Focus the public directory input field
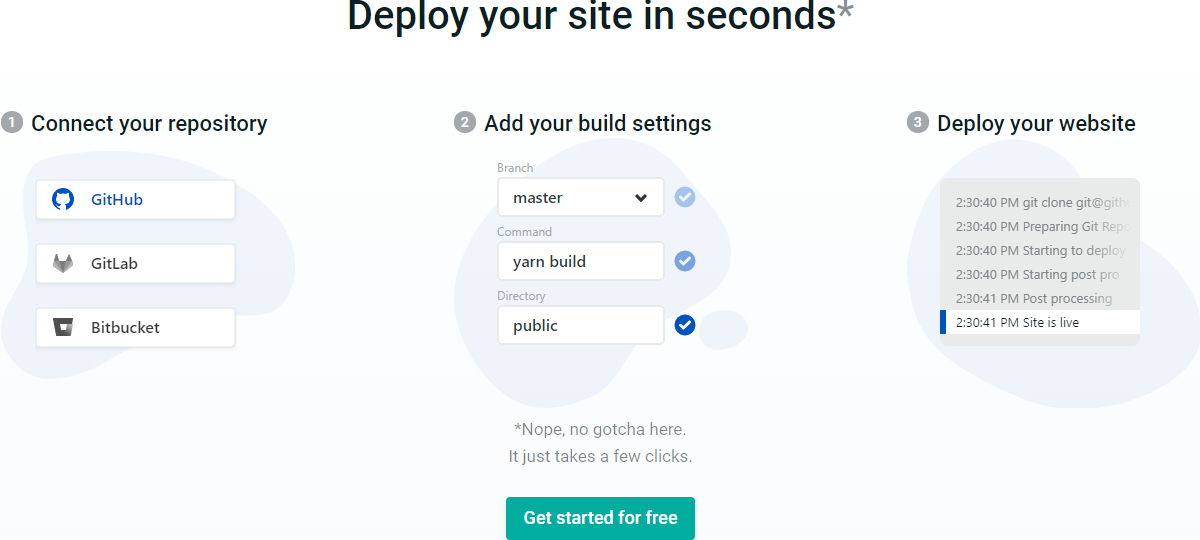This screenshot has height=540, width=1200. click(x=580, y=326)
